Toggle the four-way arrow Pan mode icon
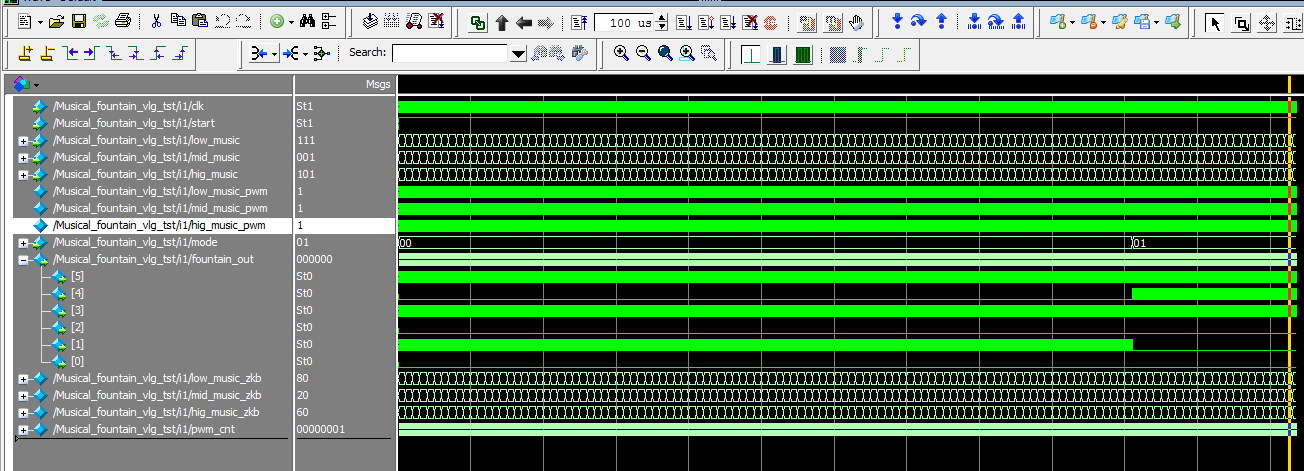The width and height of the screenshot is (1304, 471). (1266, 22)
